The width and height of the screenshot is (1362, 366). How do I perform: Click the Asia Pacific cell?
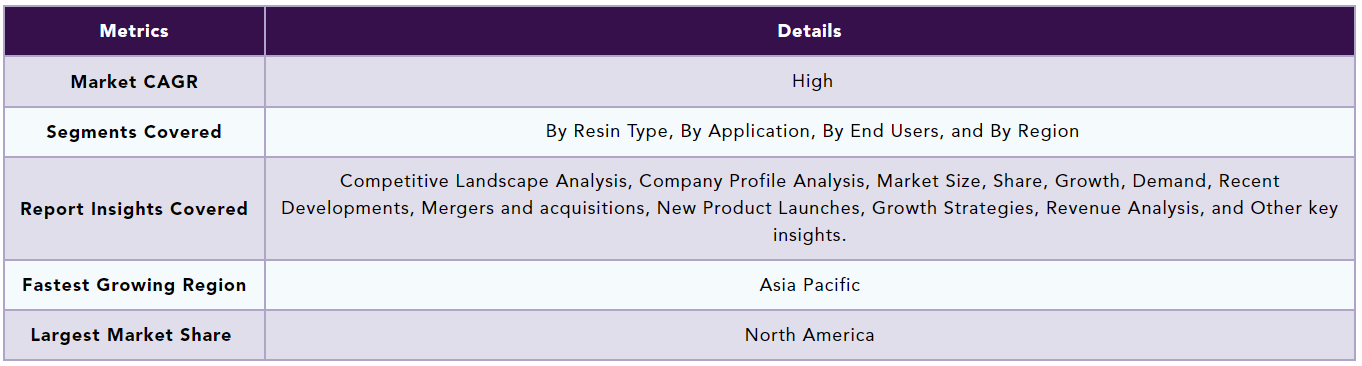tap(810, 285)
